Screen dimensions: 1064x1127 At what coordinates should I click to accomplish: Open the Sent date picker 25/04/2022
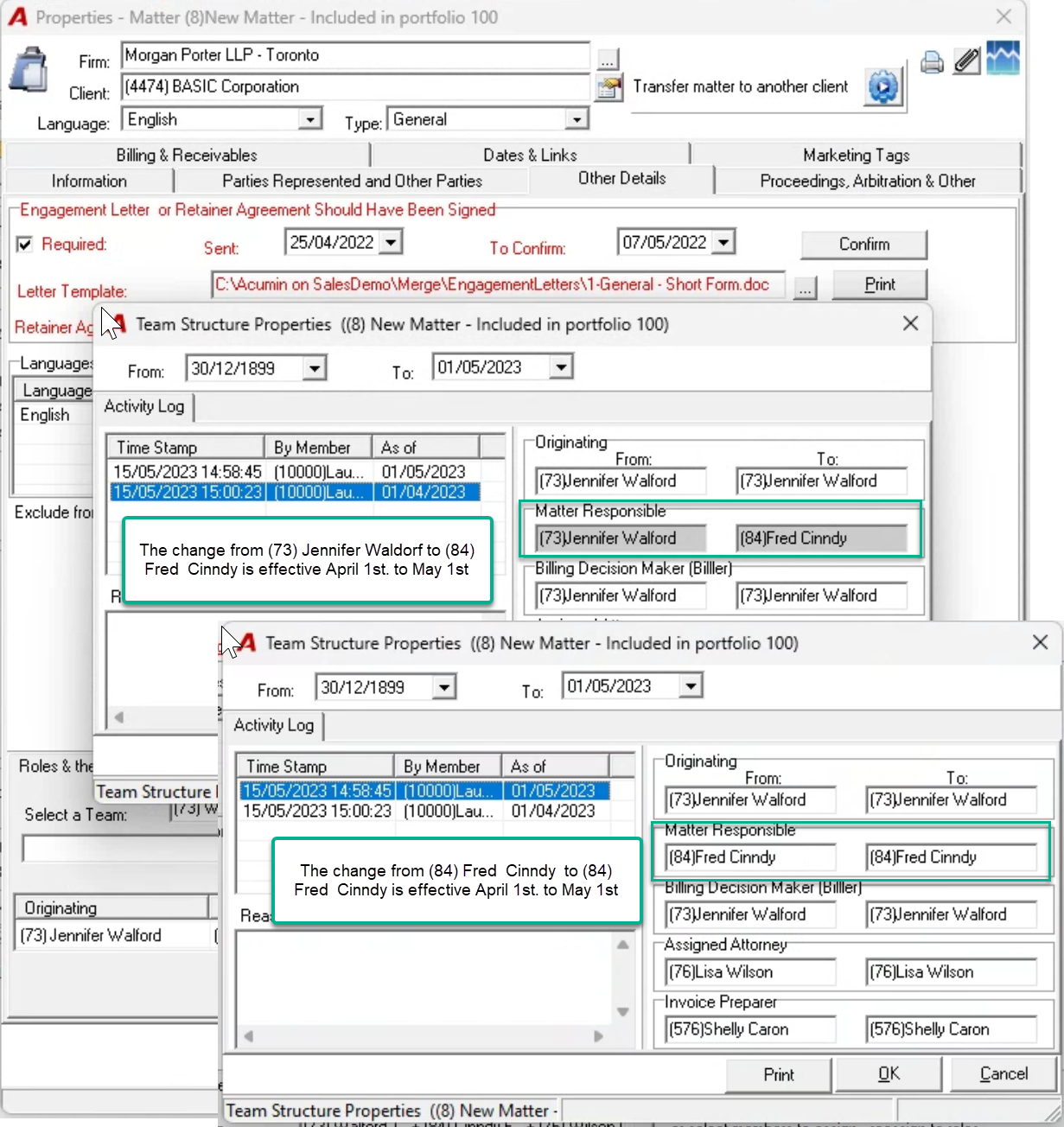point(391,242)
